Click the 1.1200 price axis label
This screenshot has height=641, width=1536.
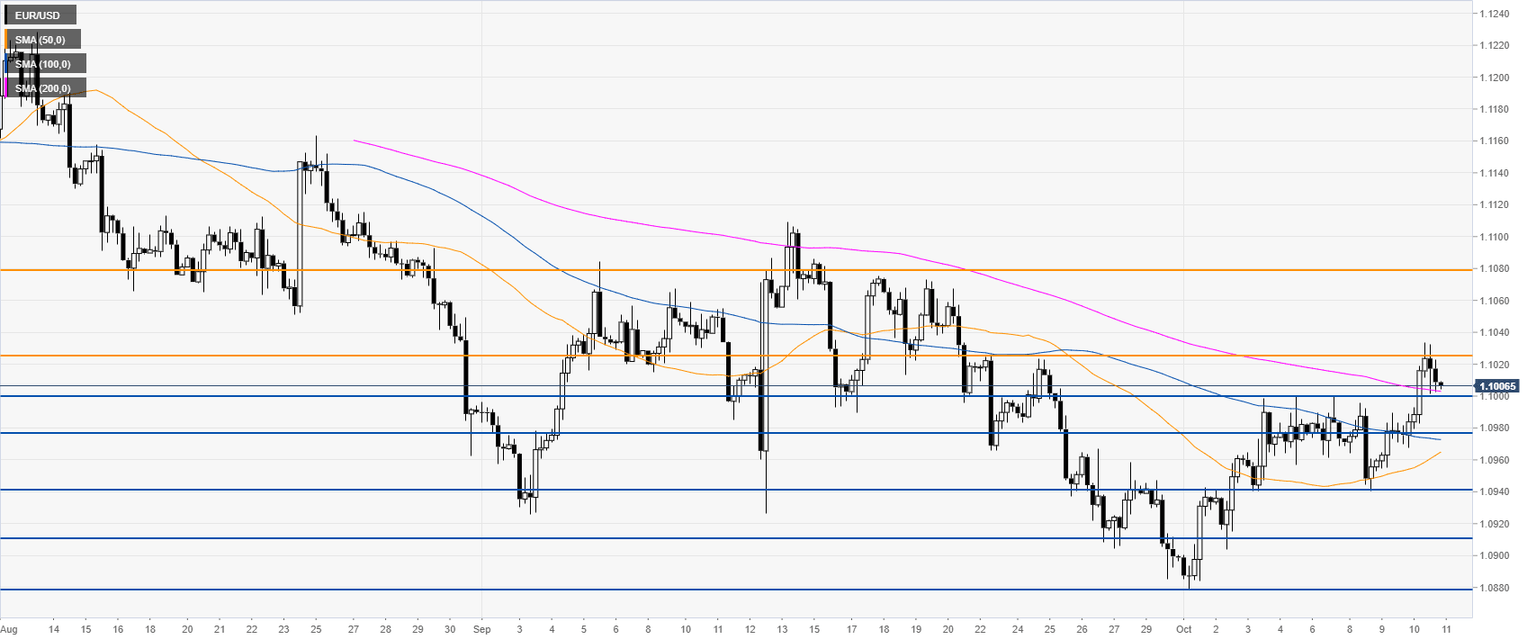tap(1497, 77)
